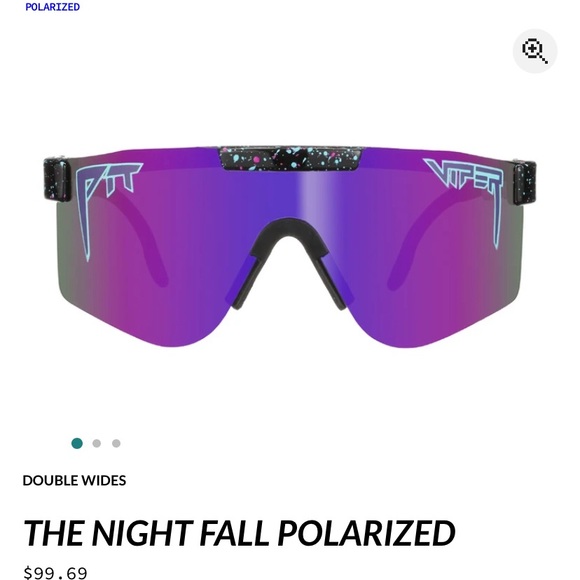
Task: Click the sunglasses product image
Action: click(290, 247)
